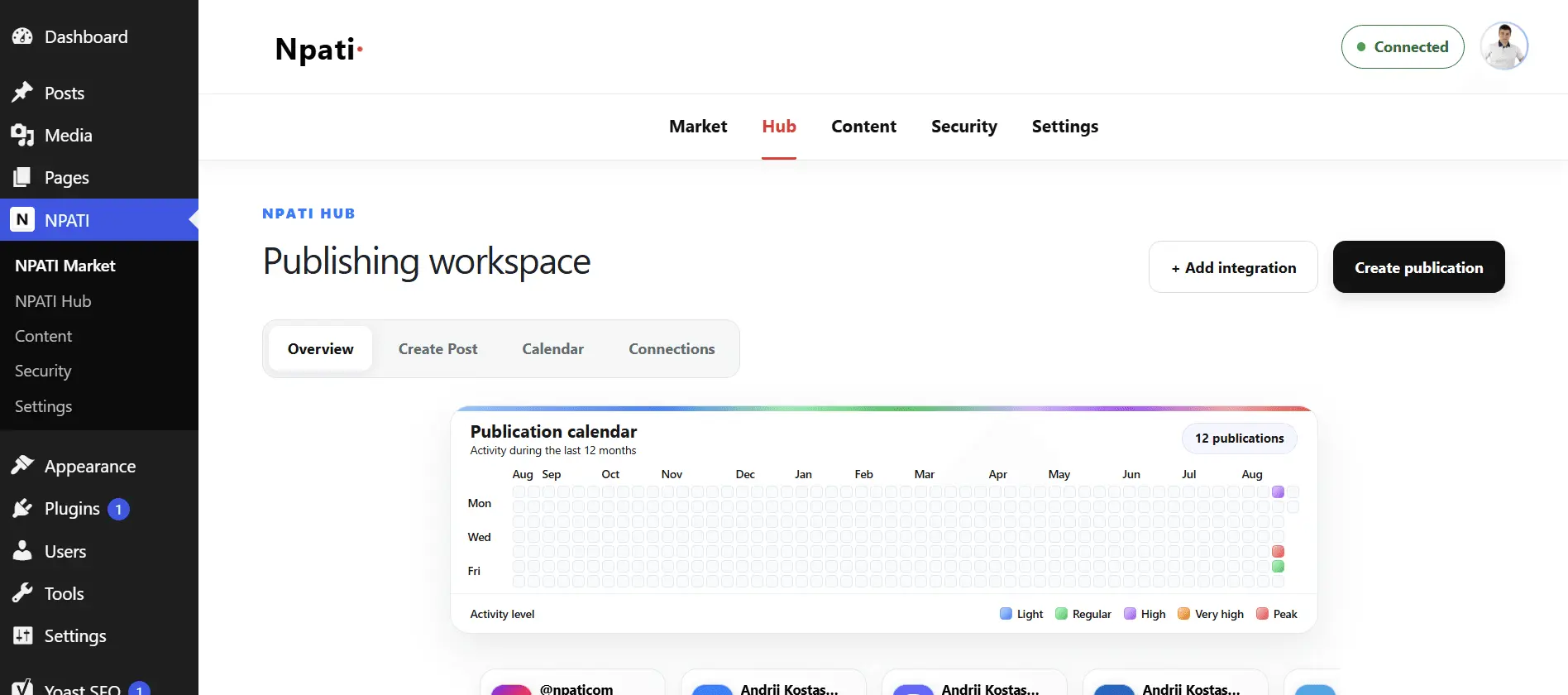The width and height of the screenshot is (1568, 695).
Task: Click the Very high legend swatch
Action: pyautogui.click(x=1183, y=614)
